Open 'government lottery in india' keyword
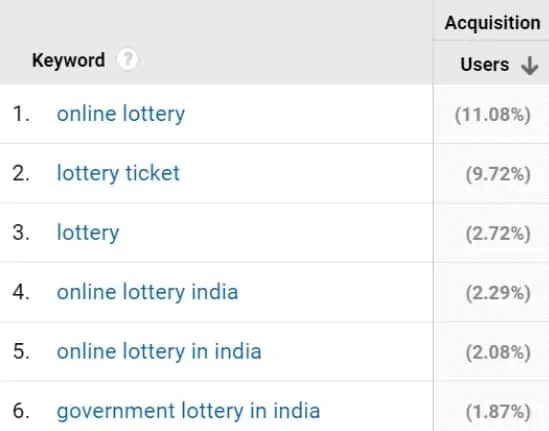This screenshot has width=549, height=431. tap(188, 411)
